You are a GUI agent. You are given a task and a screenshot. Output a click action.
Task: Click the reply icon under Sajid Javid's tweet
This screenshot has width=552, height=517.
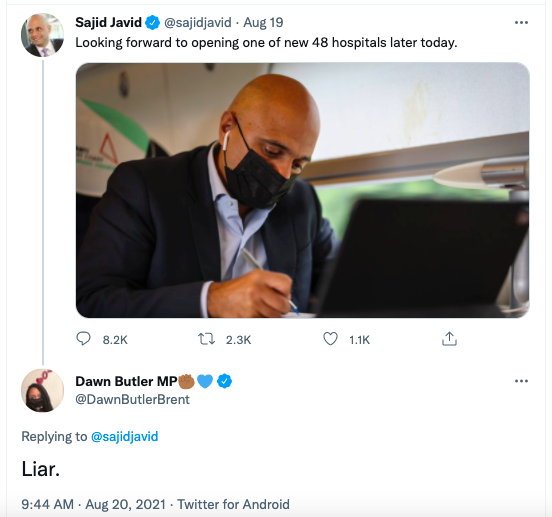83,339
